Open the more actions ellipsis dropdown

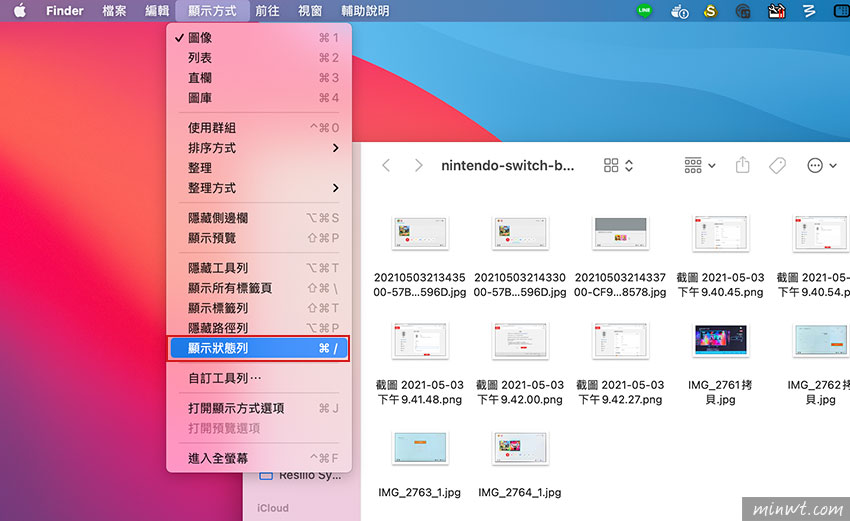822,165
